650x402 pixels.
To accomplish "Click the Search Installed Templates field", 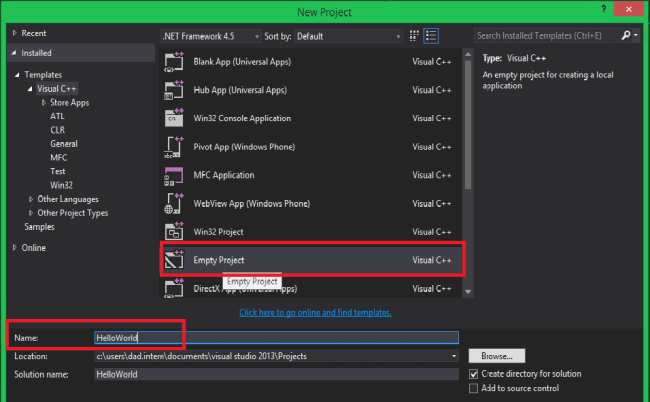I will [x=547, y=36].
